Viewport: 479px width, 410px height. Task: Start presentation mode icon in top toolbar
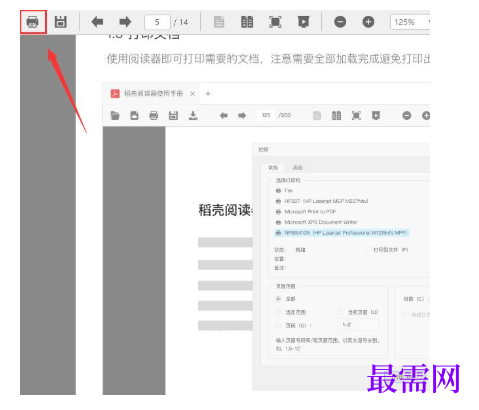[303, 22]
